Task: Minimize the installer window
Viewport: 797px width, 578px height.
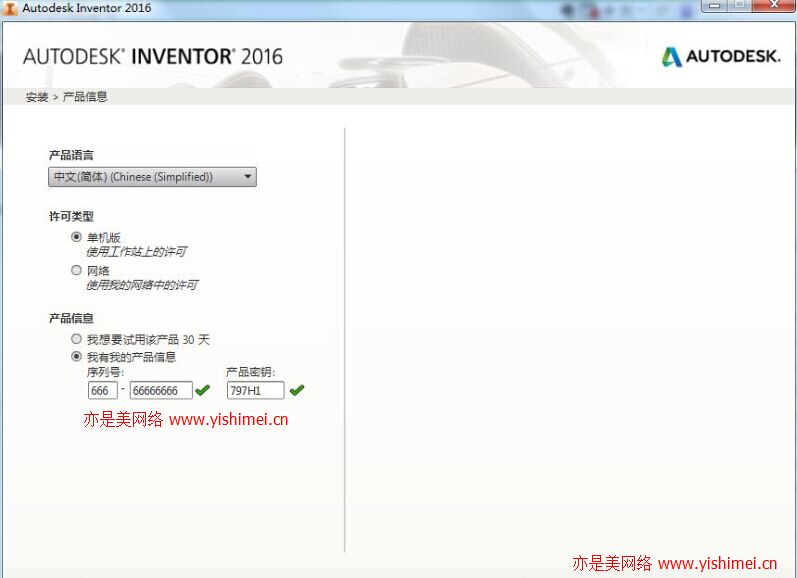Action: [715, 5]
